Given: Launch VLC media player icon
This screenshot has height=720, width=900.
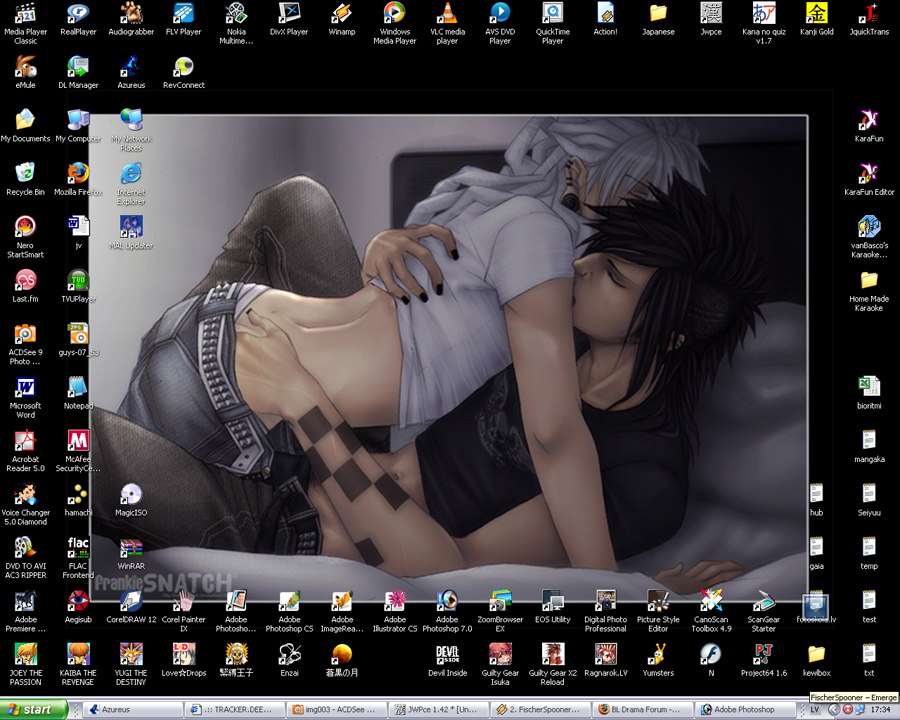Looking at the screenshot, I should point(447,23).
